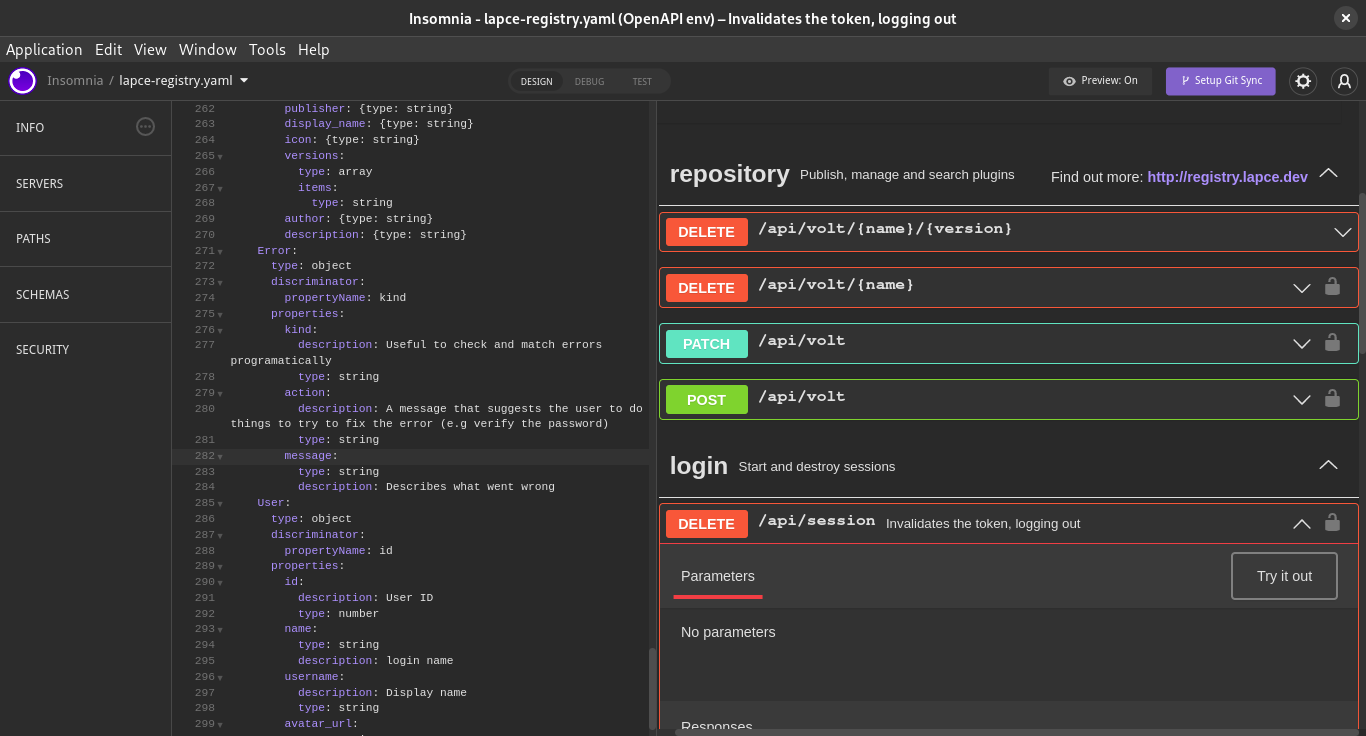This screenshot has width=1366, height=736.
Task: Switch to the DEBUG tab
Action: click(589, 81)
